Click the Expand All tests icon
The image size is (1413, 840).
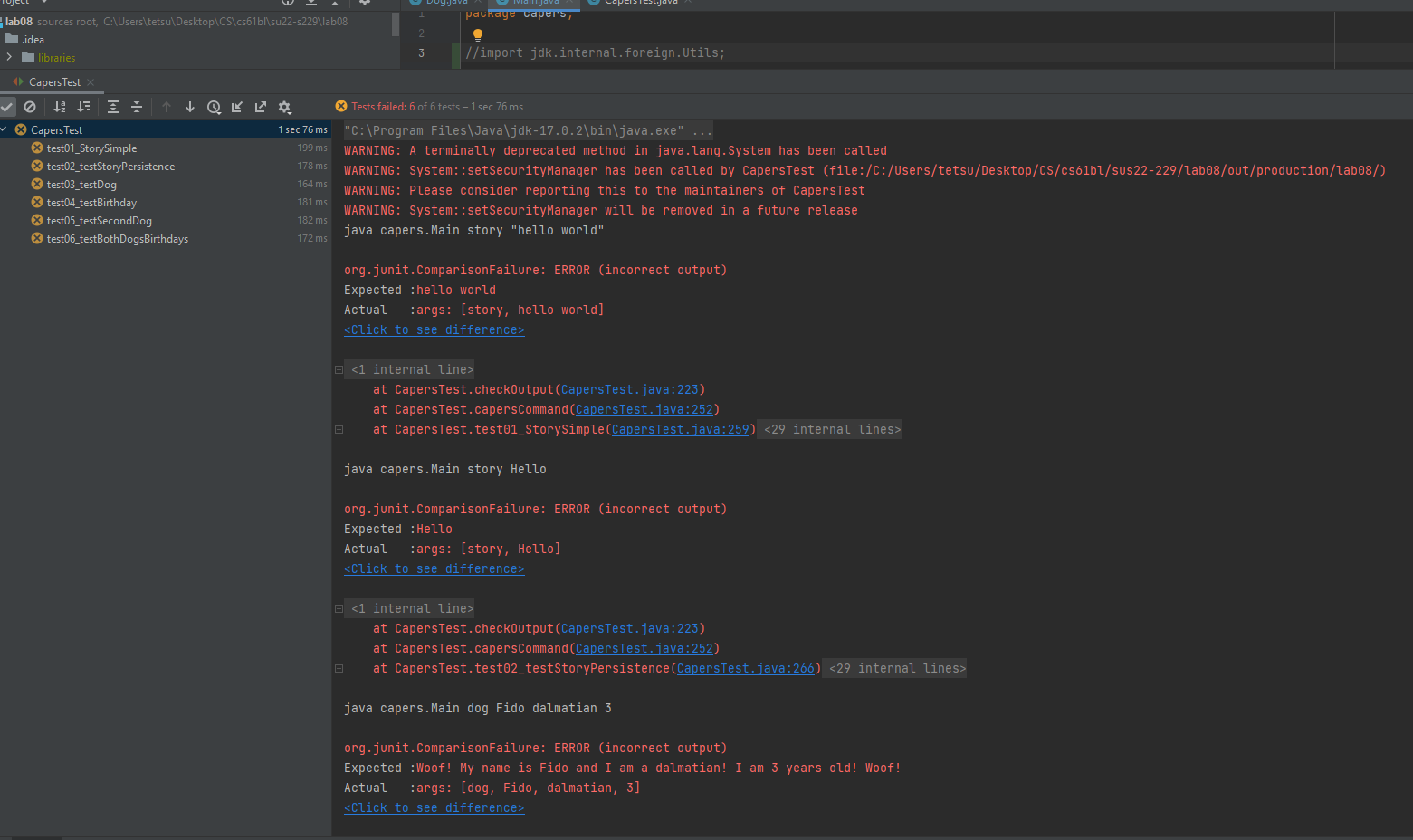point(113,107)
